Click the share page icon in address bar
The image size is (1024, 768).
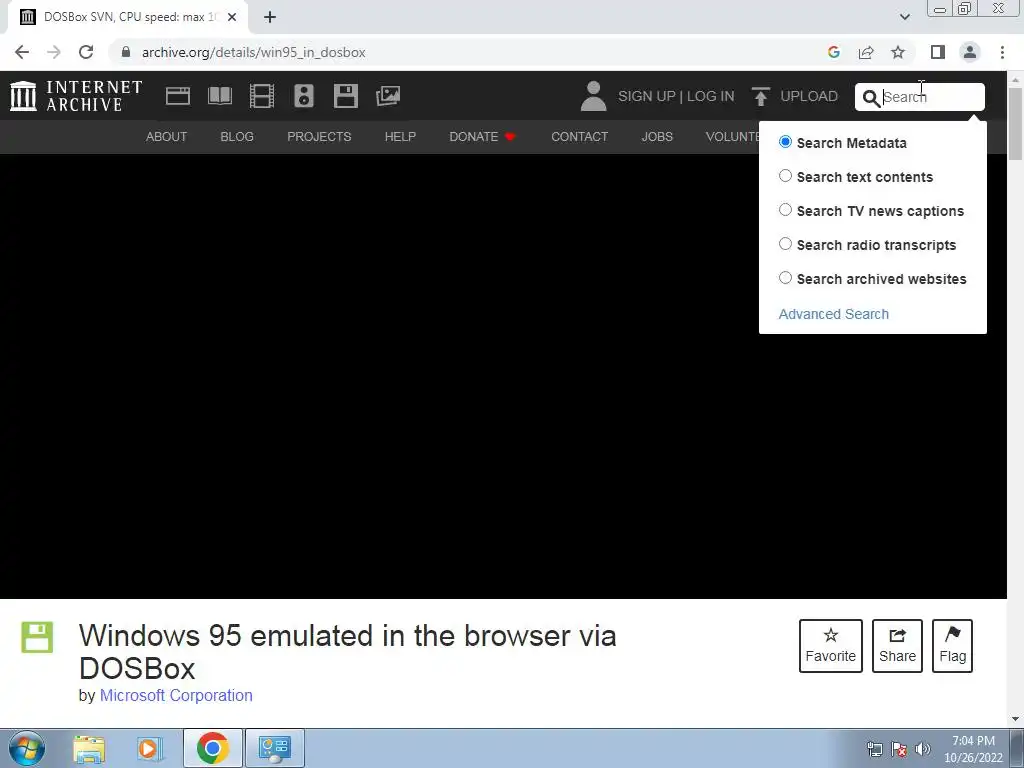[866, 52]
